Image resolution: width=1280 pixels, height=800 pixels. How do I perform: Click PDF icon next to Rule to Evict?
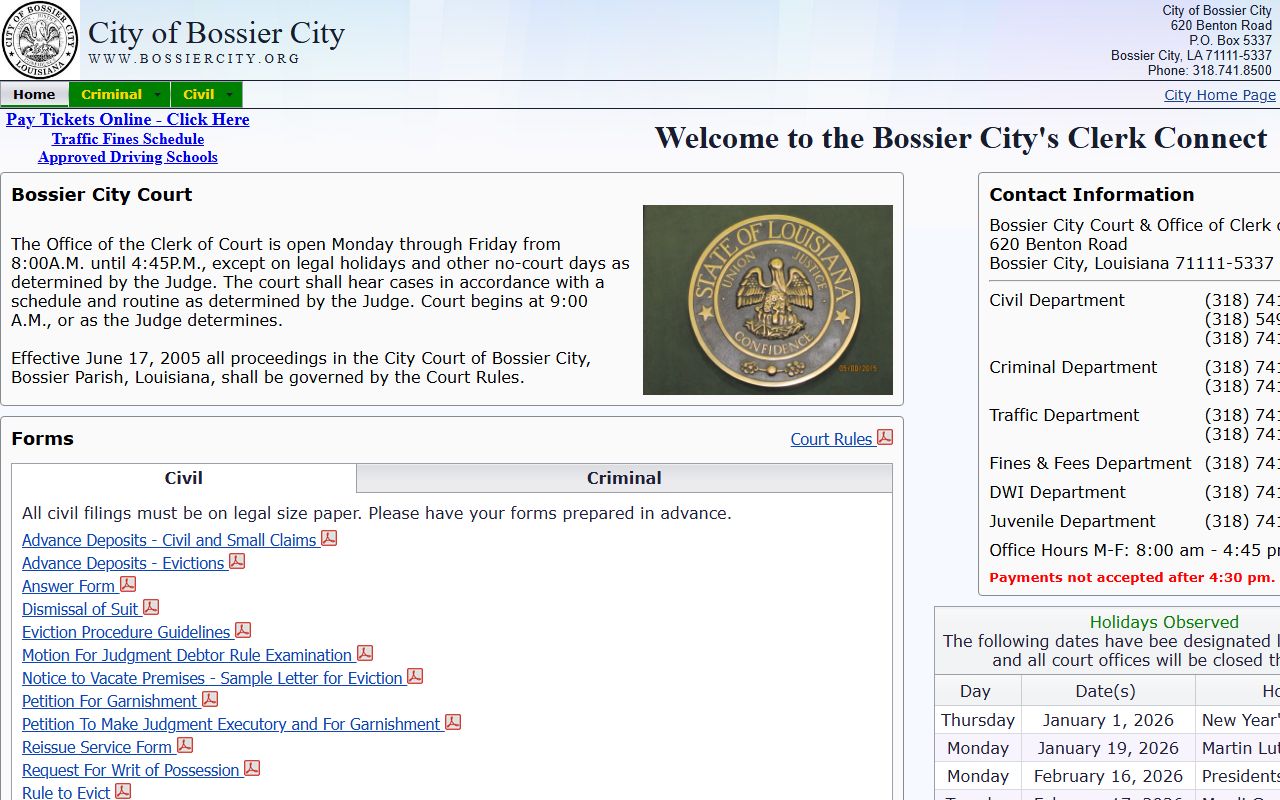[123, 791]
